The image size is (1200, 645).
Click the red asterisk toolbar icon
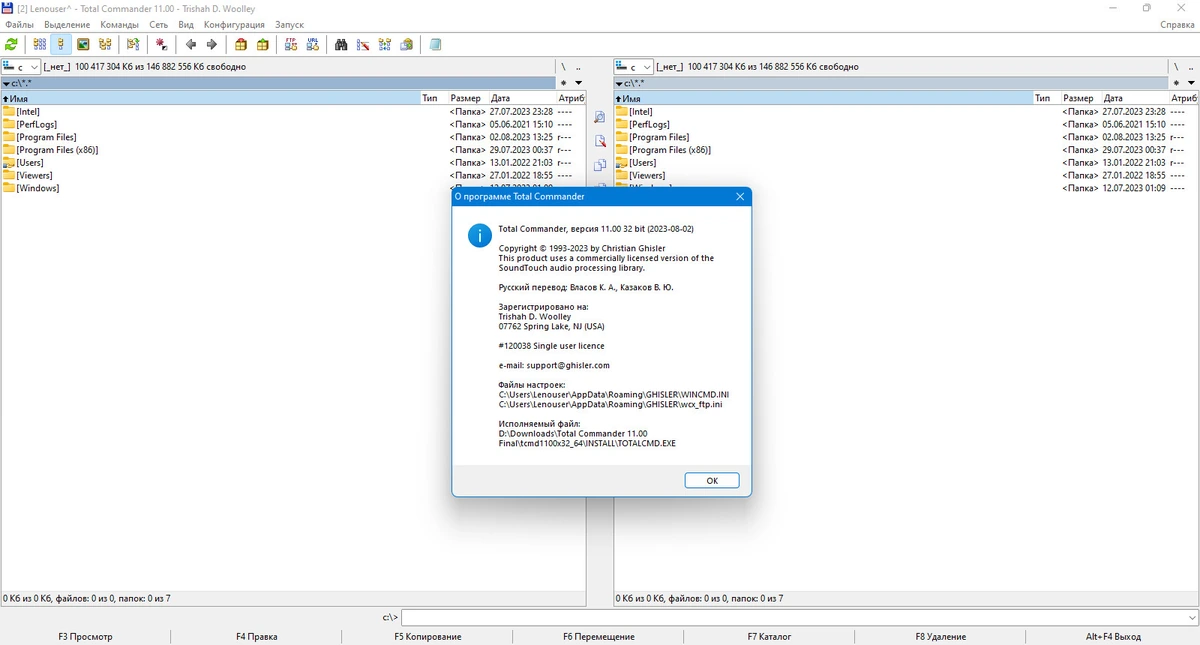162,44
